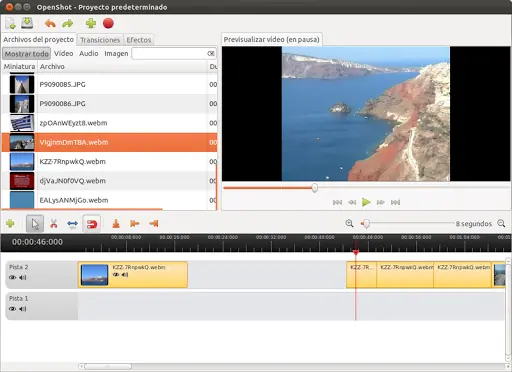Play the video preview
Screen dimensions: 512x372
pyautogui.click(x=366, y=202)
